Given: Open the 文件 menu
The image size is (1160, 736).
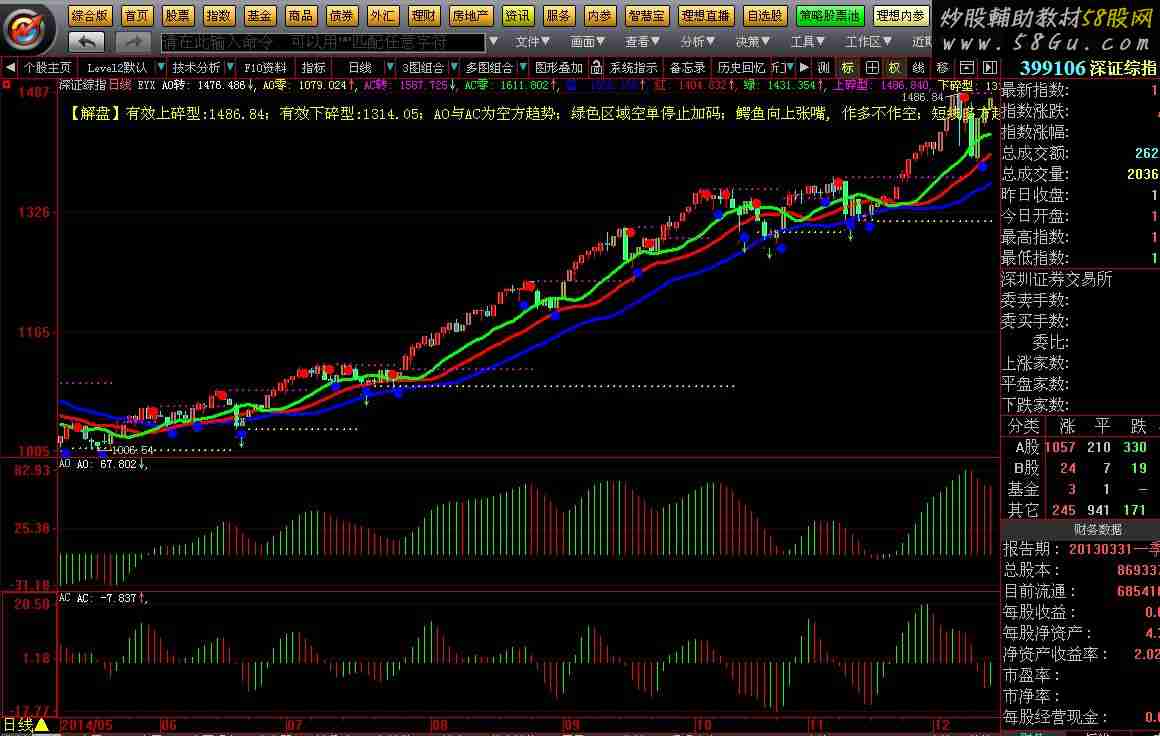Looking at the screenshot, I should click(x=533, y=42).
